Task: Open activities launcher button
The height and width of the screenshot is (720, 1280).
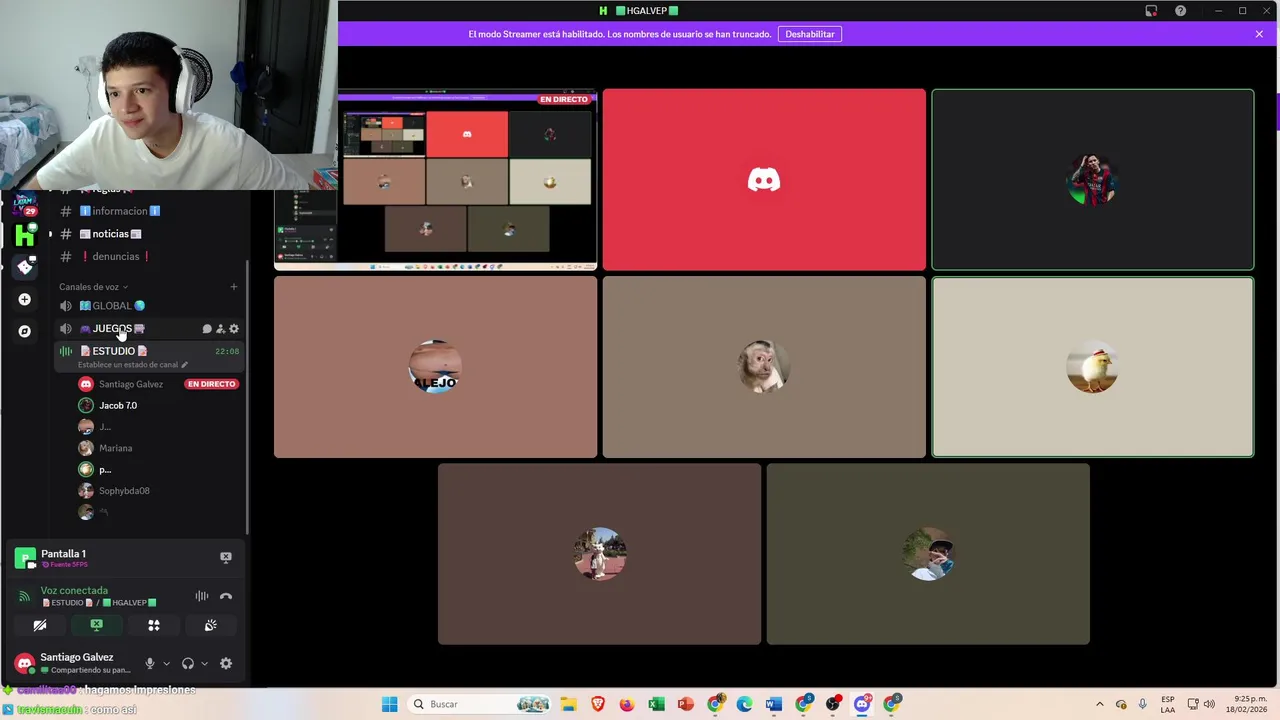Action: (154, 625)
